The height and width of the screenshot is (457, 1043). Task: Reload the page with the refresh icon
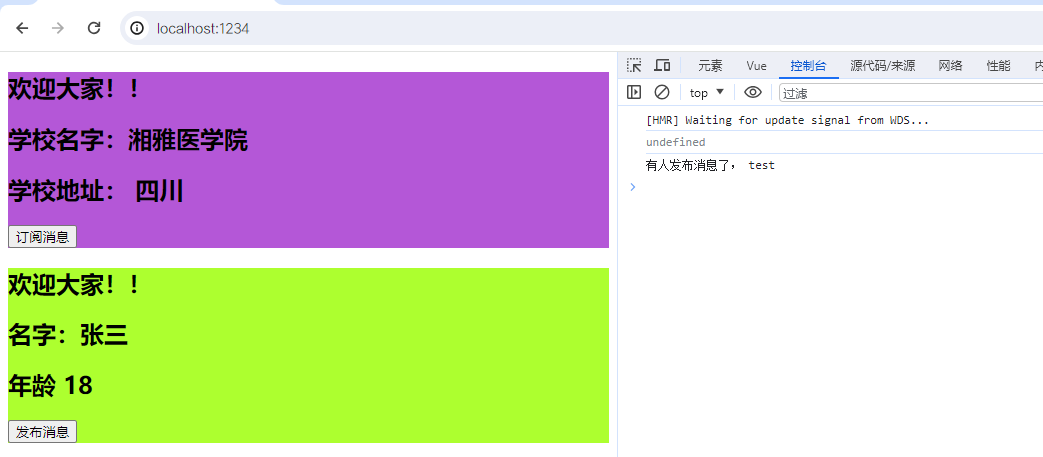pyautogui.click(x=94, y=28)
